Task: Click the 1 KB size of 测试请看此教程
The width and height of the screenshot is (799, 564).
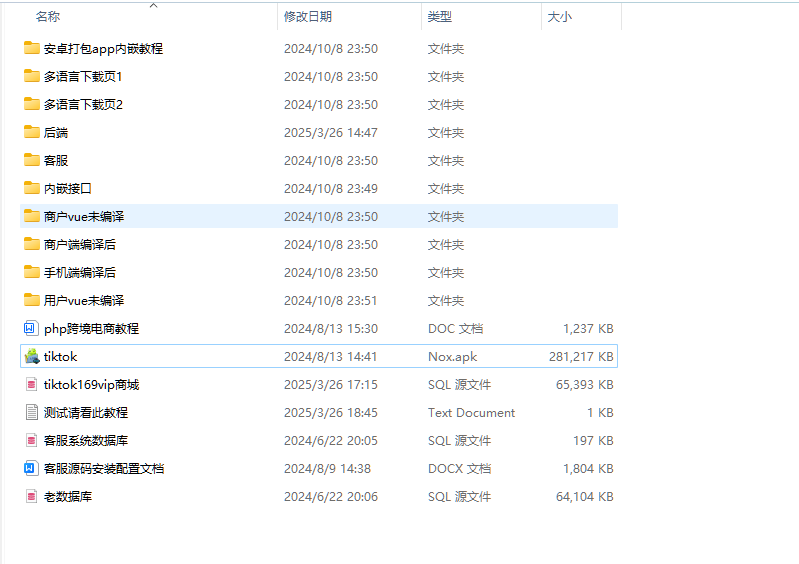Action: pyautogui.click(x=600, y=413)
